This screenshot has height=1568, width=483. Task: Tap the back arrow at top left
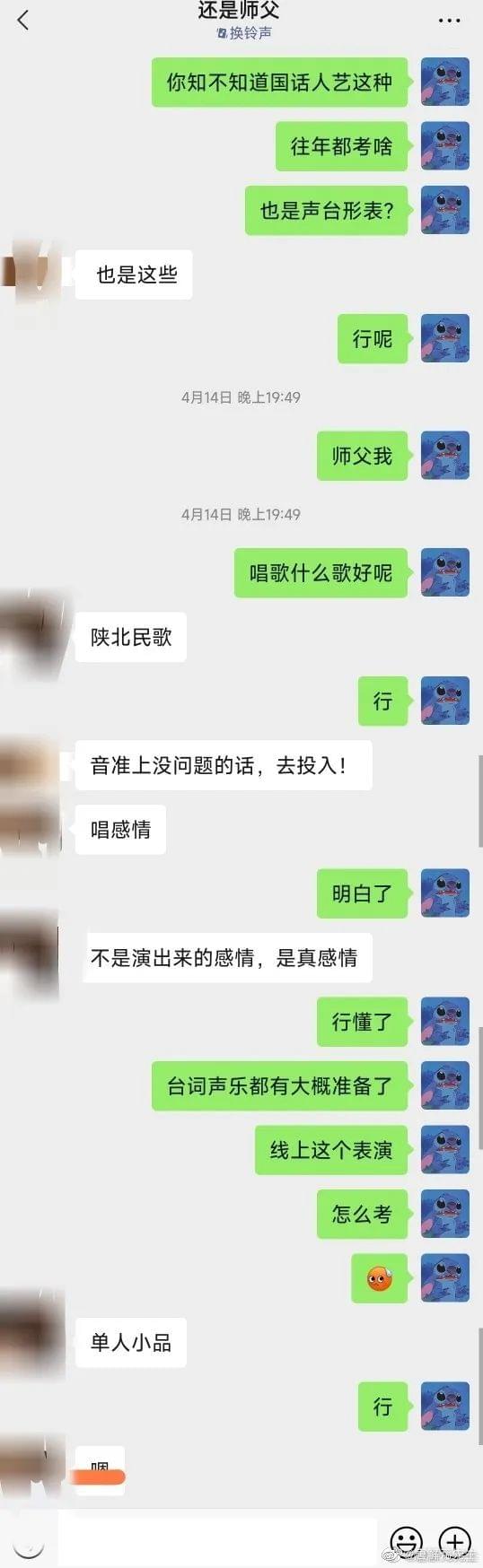click(23, 20)
